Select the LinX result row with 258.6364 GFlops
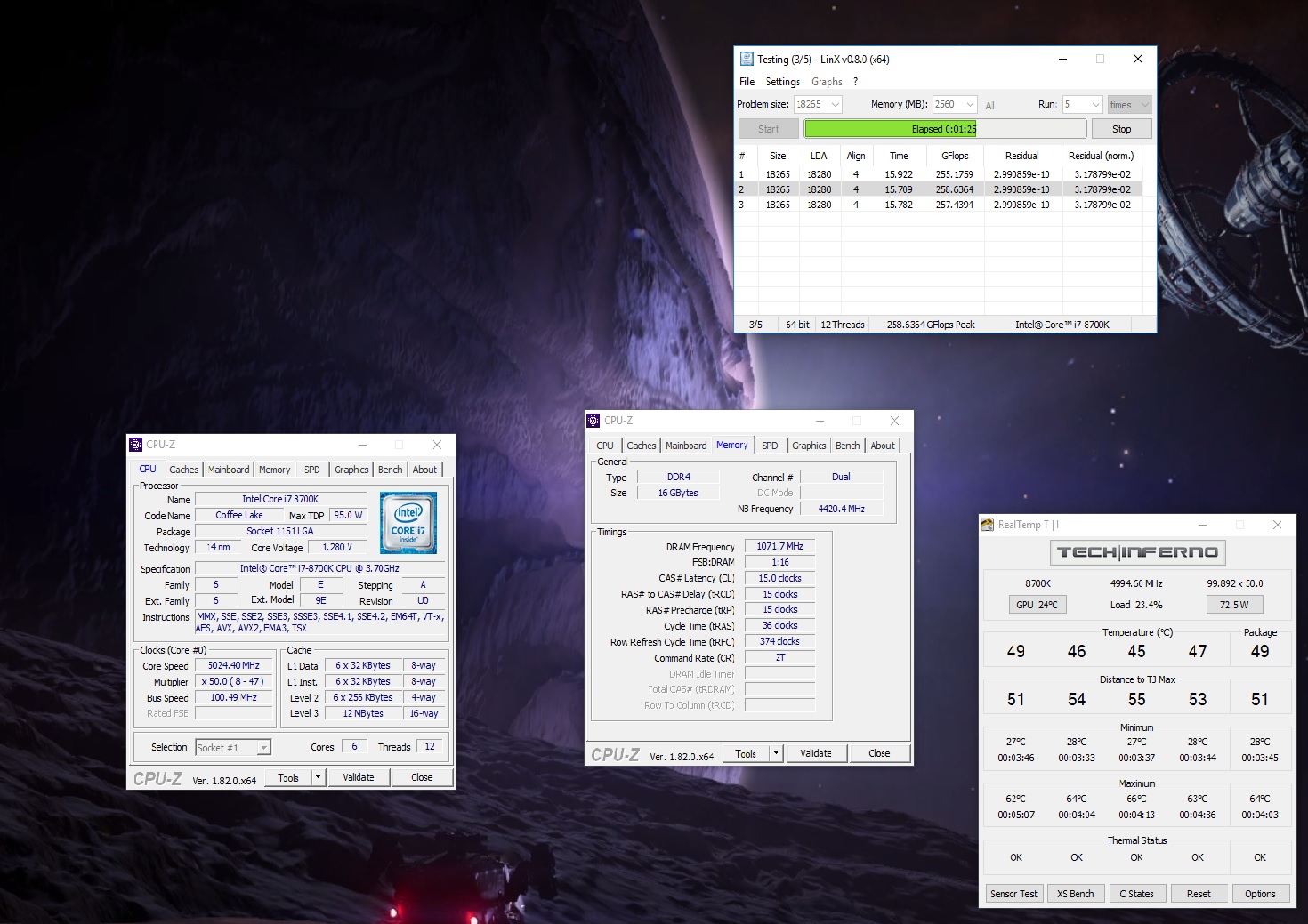The height and width of the screenshot is (924, 1308). 939,189
